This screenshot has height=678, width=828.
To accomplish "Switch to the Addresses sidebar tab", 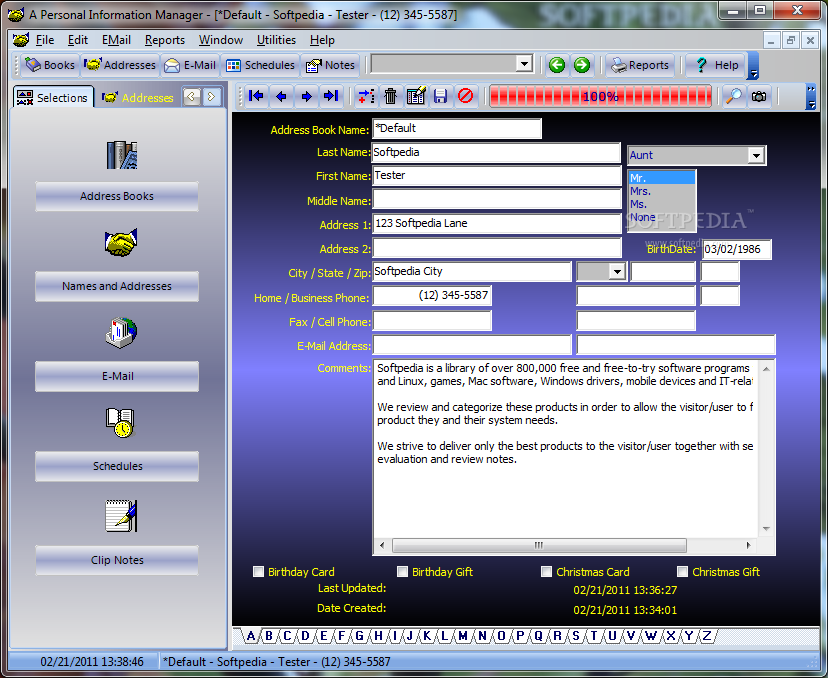I will 138,97.
